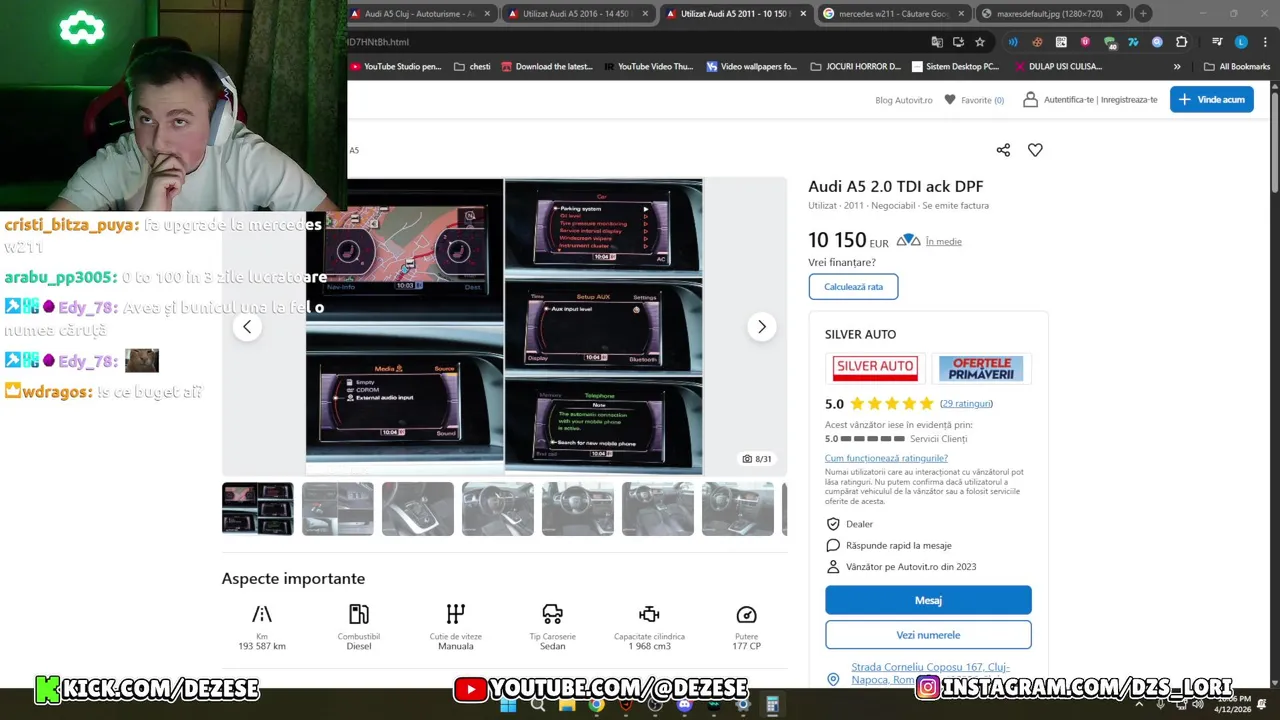This screenshot has width=1280, height=720.
Task: Click the Vinde acum button
Action: click(x=1212, y=99)
